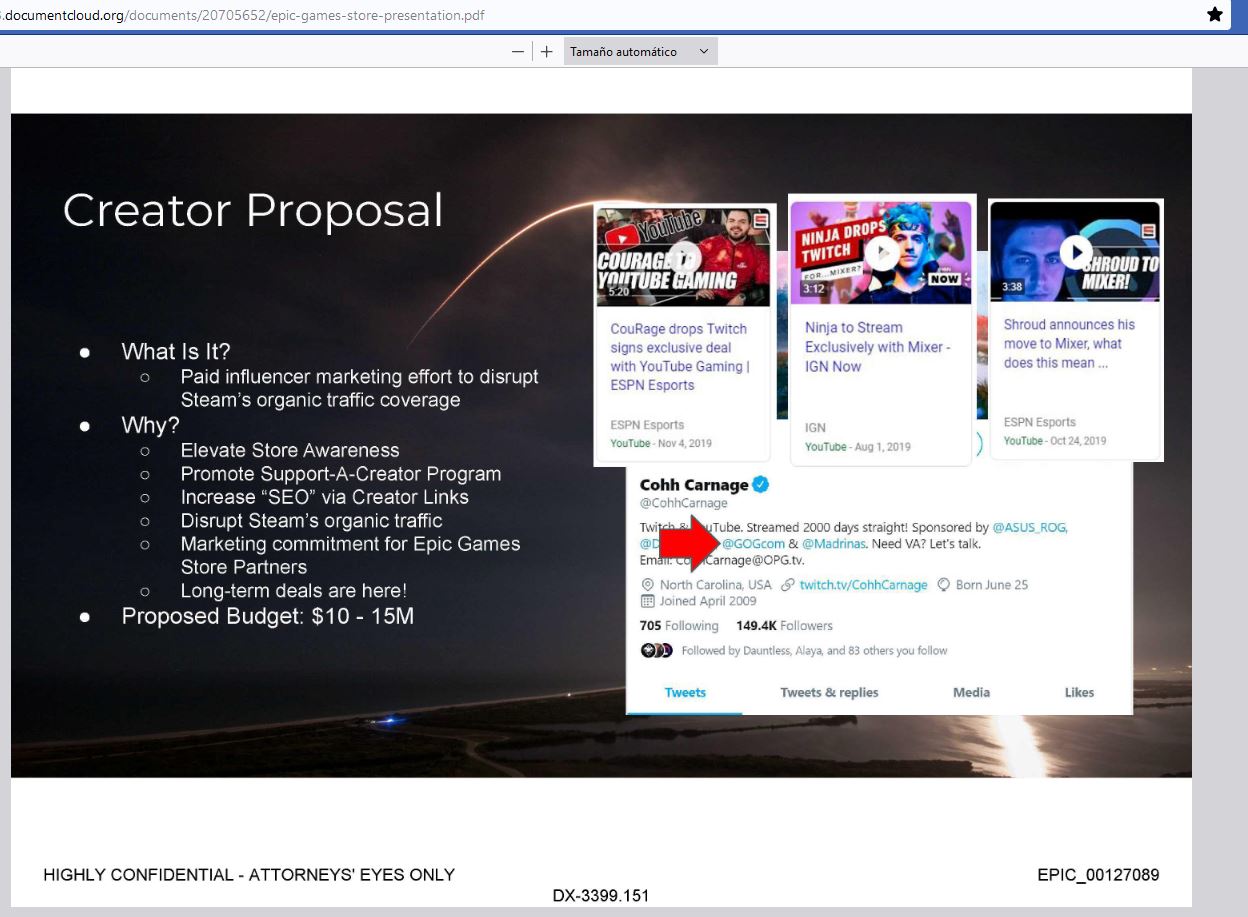Open the twitch.tv/CohhCarnage profile link
Viewport: 1248px width, 917px height.
coord(863,585)
